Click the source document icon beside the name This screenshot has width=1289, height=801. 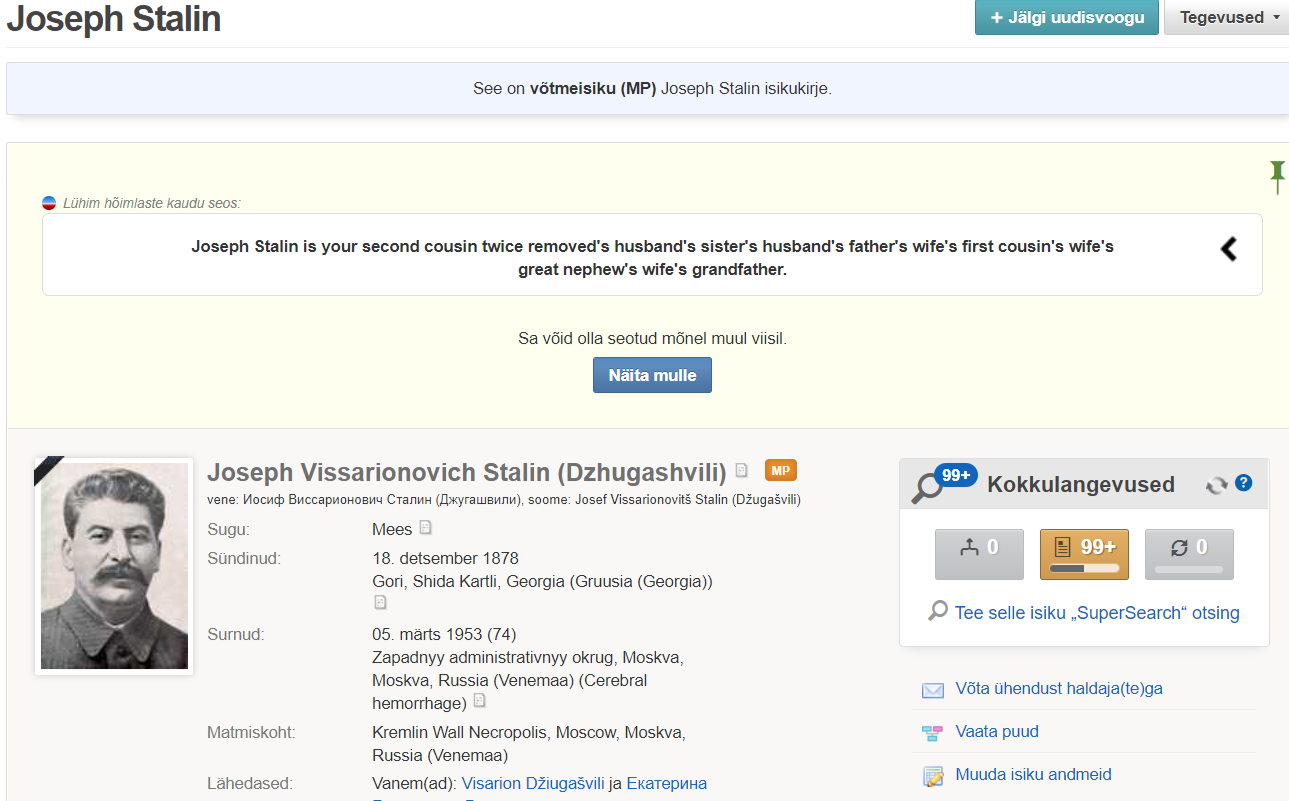coord(741,471)
